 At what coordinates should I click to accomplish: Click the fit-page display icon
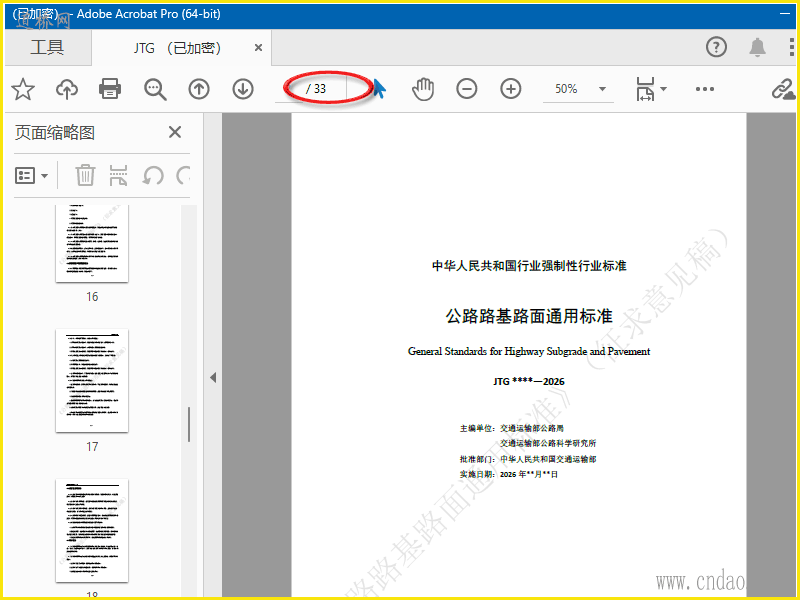point(645,89)
